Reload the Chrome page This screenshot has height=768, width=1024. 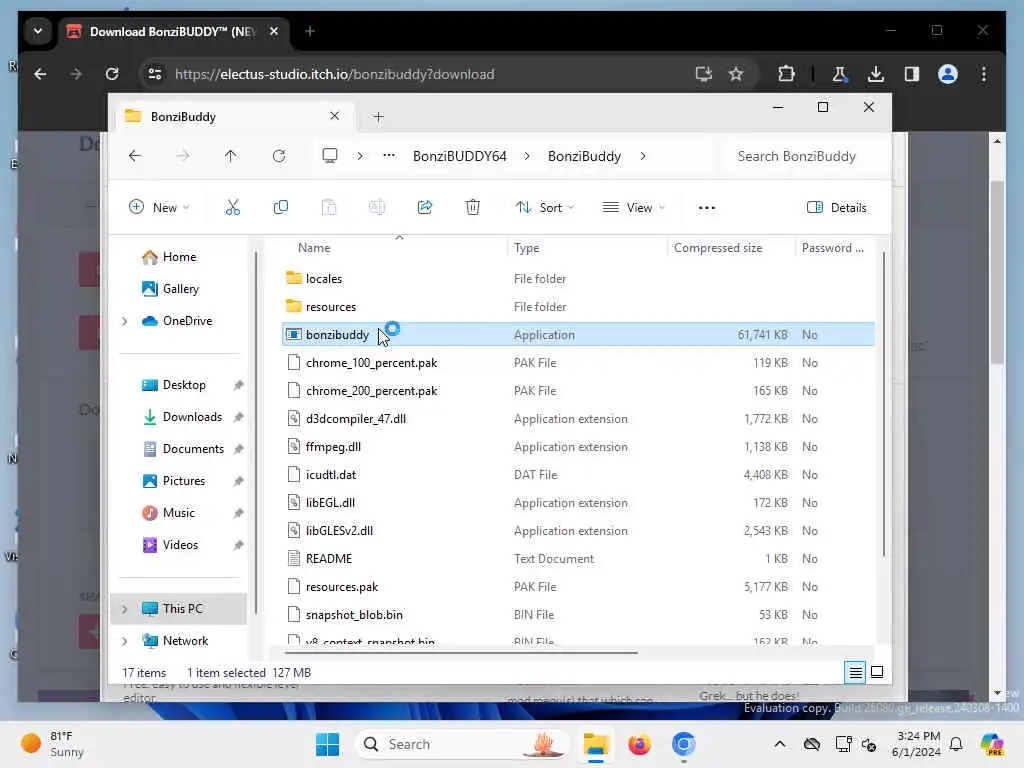tap(112, 74)
